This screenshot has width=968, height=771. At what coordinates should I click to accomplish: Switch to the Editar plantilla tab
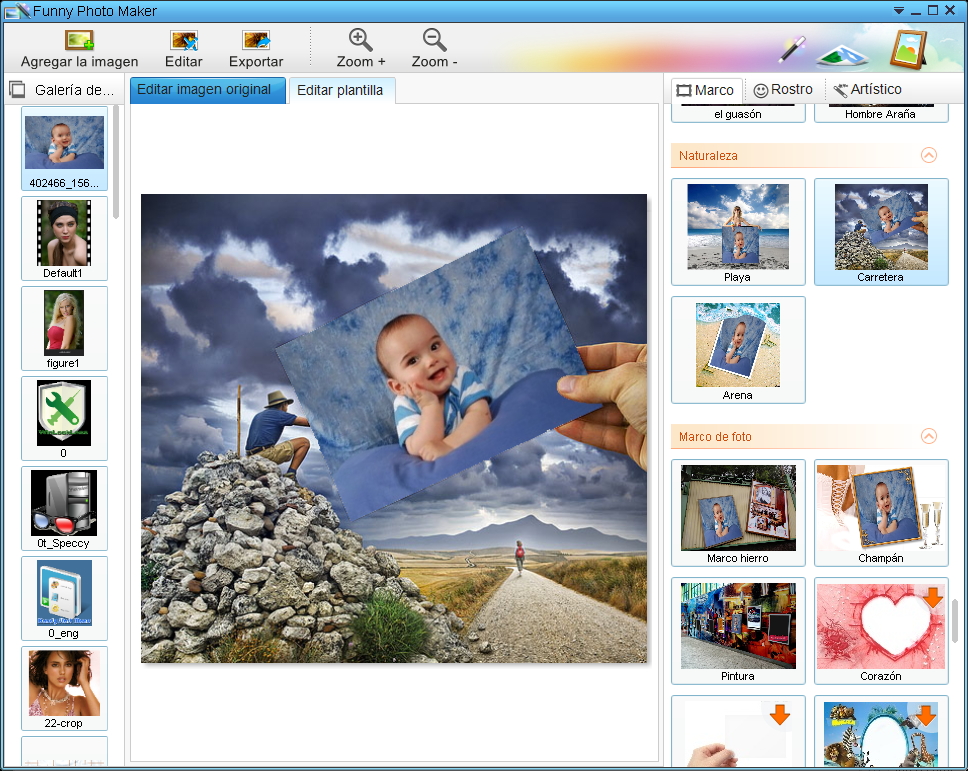click(x=339, y=89)
